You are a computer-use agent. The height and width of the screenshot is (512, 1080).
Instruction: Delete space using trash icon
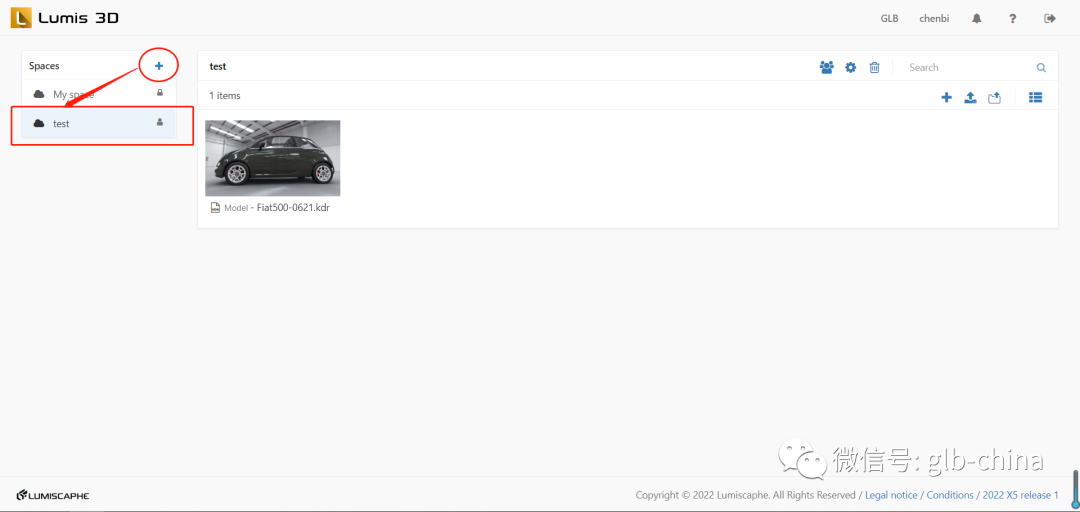pos(874,68)
